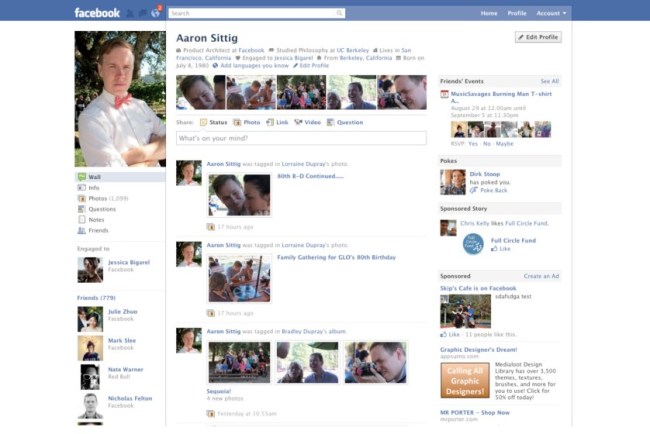Open the Wall section in sidebar
This screenshot has width=650, height=434.
click(x=94, y=177)
